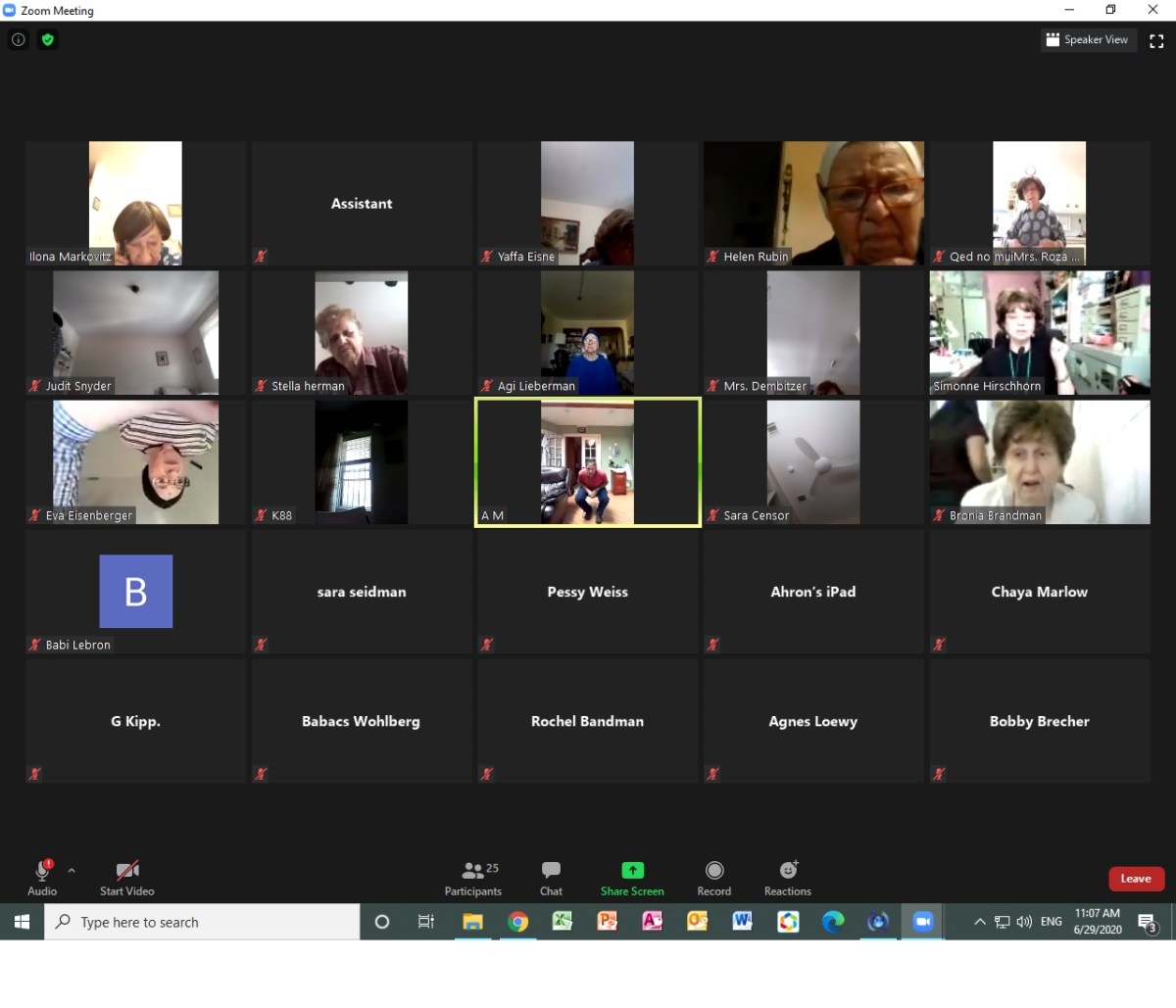Viewport: 1176px width, 1008px height.
Task: Open Task View on the taskbar
Action: 426,922
